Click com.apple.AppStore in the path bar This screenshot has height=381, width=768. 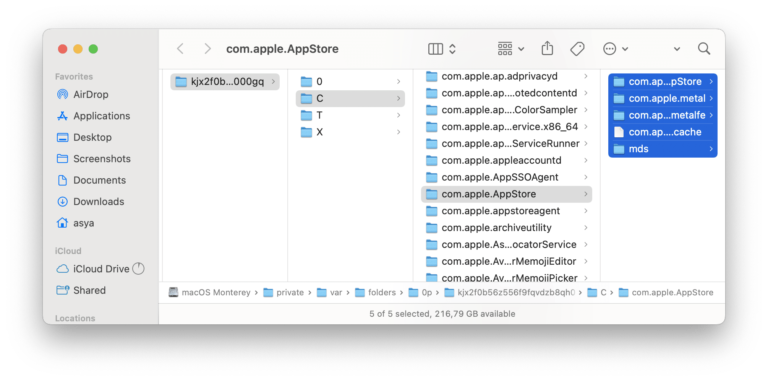(x=666, y=292)
